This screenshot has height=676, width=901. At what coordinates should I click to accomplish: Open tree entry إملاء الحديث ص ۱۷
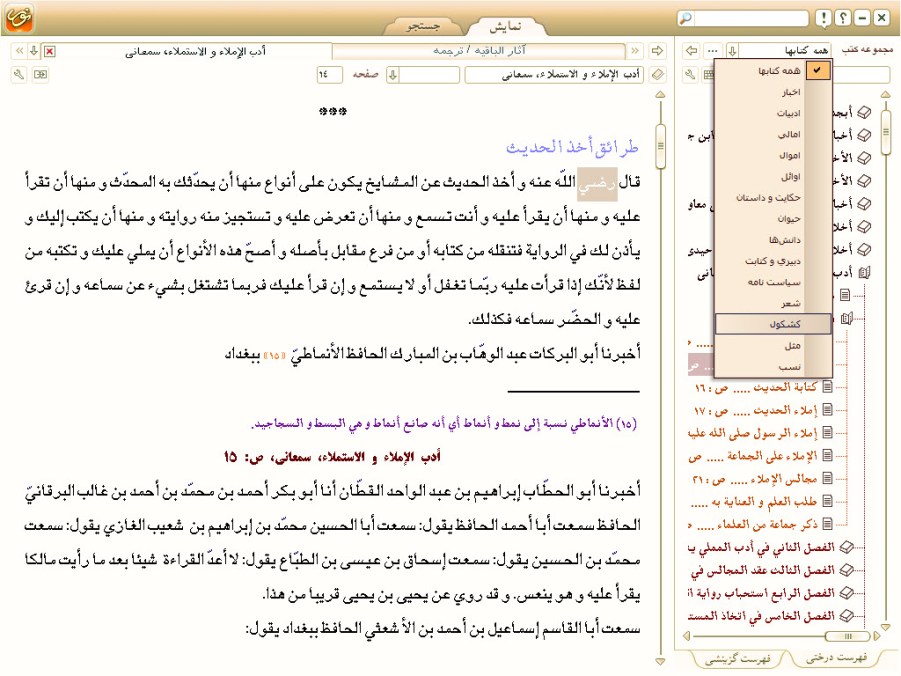(756, 410)
